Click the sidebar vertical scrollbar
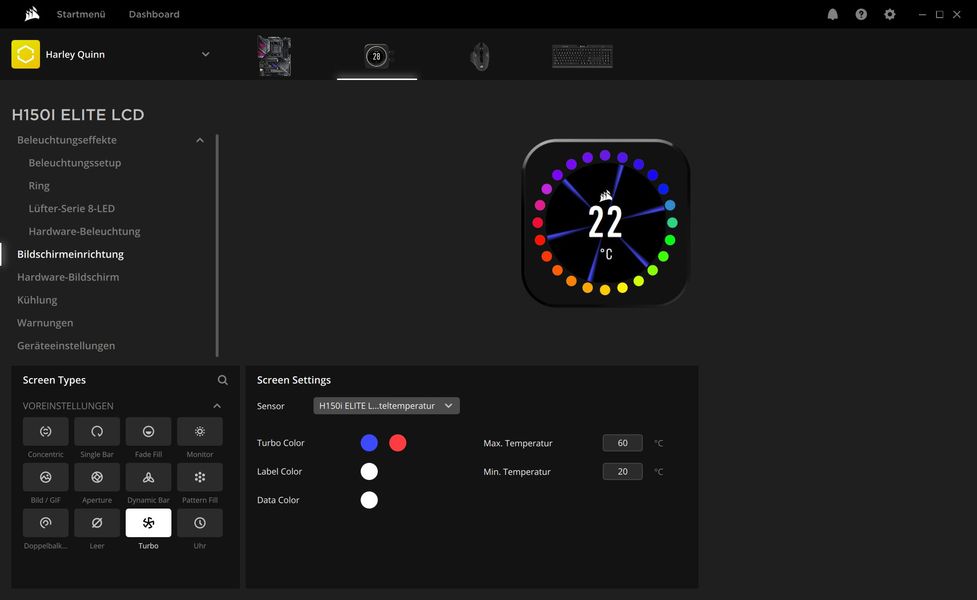Viewport: 977px width, 600px height. pyautogui.click(x=217, y=245)
